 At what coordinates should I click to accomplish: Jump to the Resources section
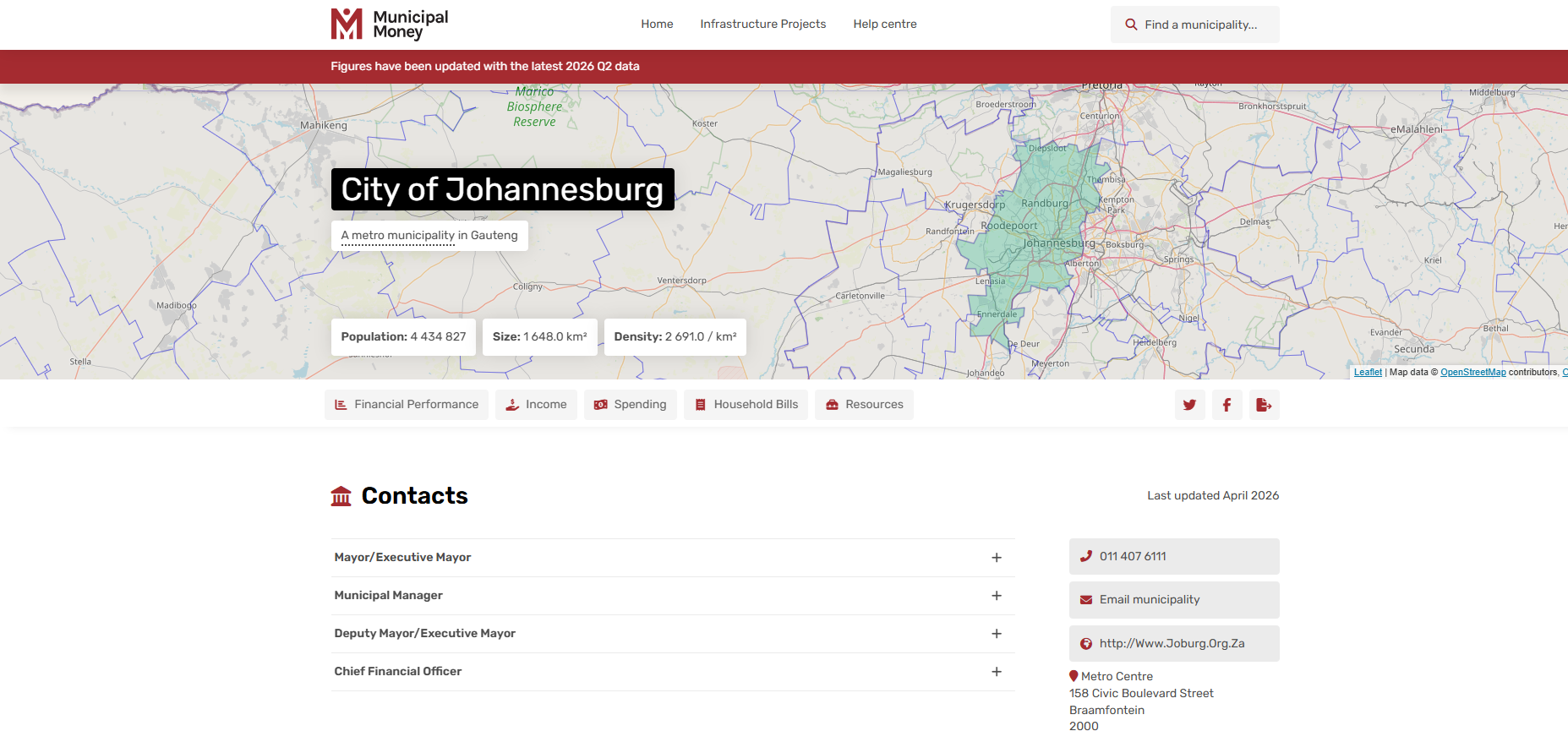click(864, 405)
